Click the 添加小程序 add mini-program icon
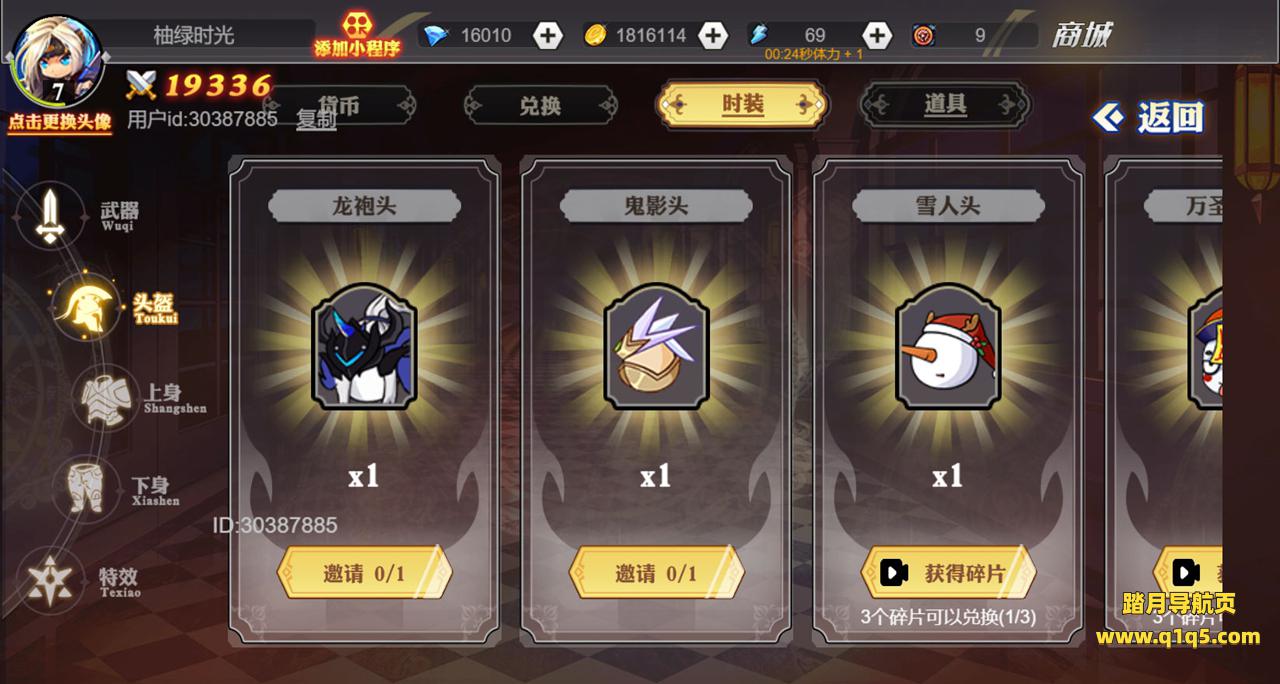The height and width of the screenshot is (684, 1280). click(358, 34)
